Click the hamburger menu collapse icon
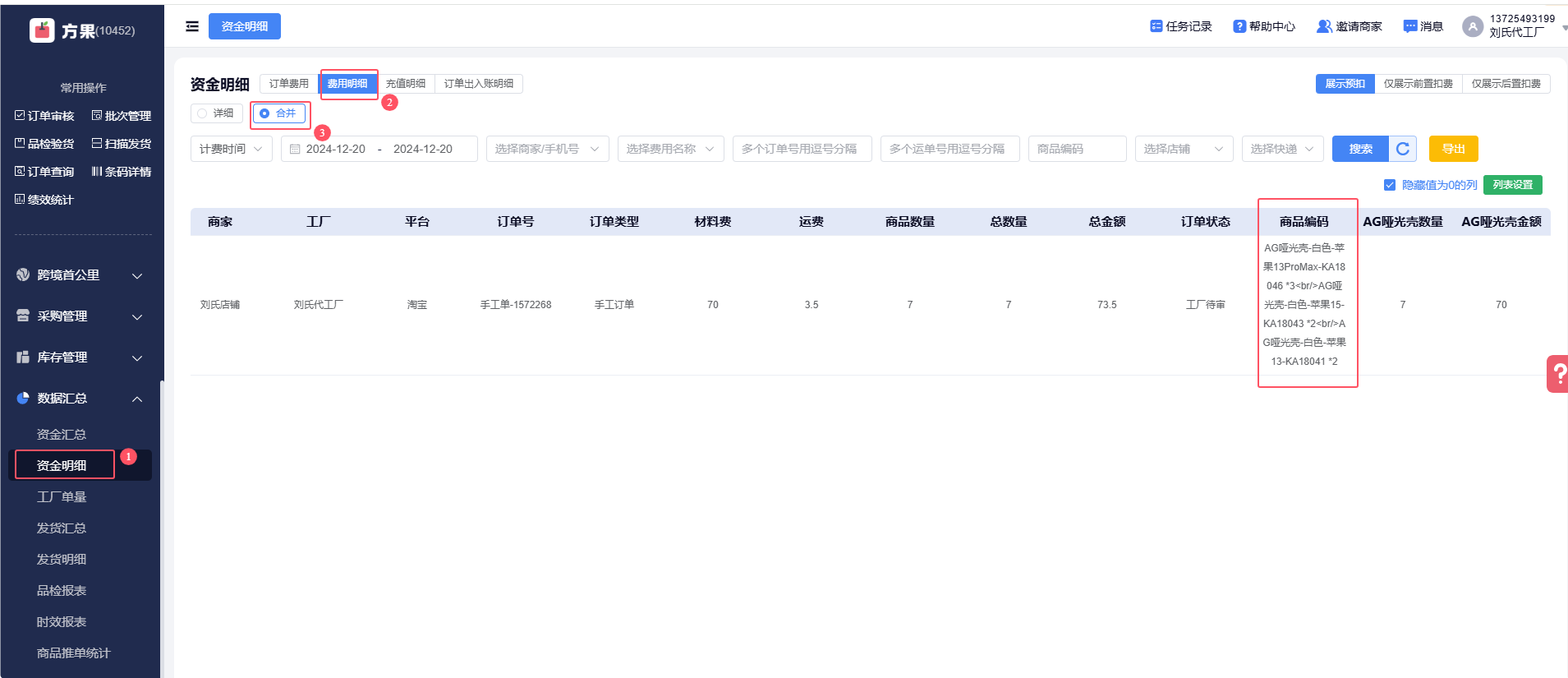This screenshot has height=678, width=1568. pyautogui.click(x=192, y=26)
